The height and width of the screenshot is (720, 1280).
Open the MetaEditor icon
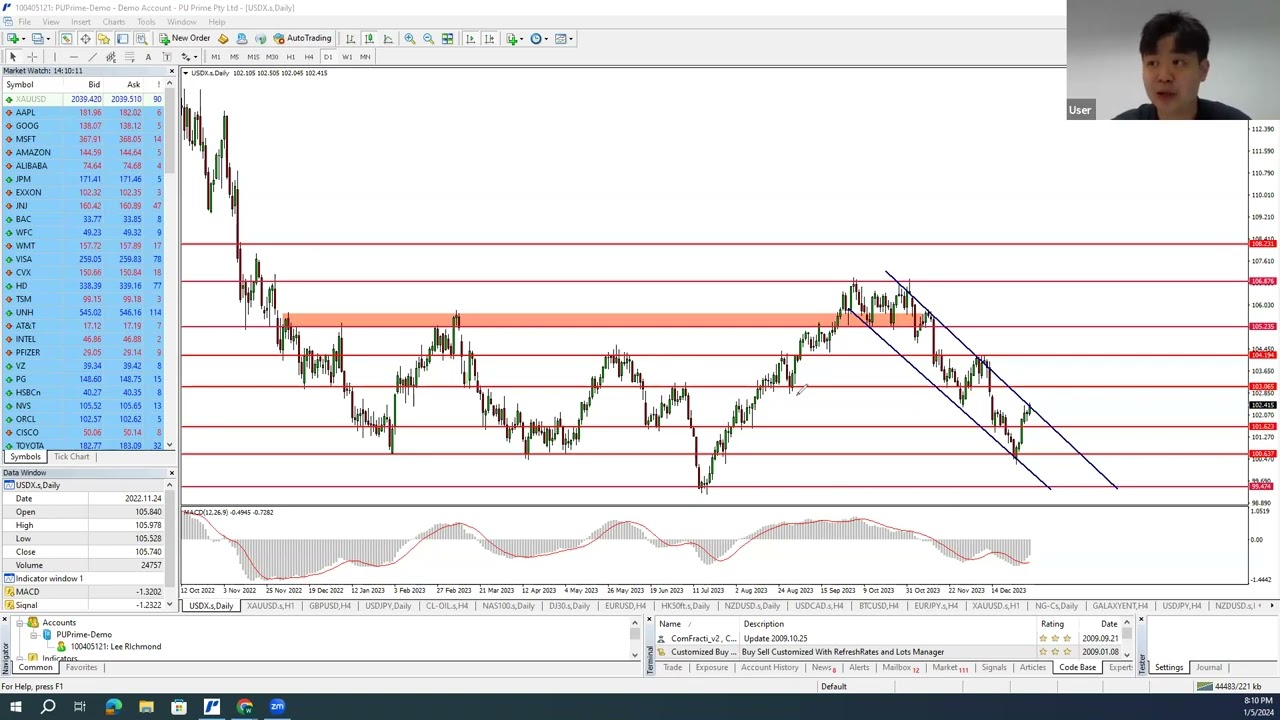(x=223, y=38)
